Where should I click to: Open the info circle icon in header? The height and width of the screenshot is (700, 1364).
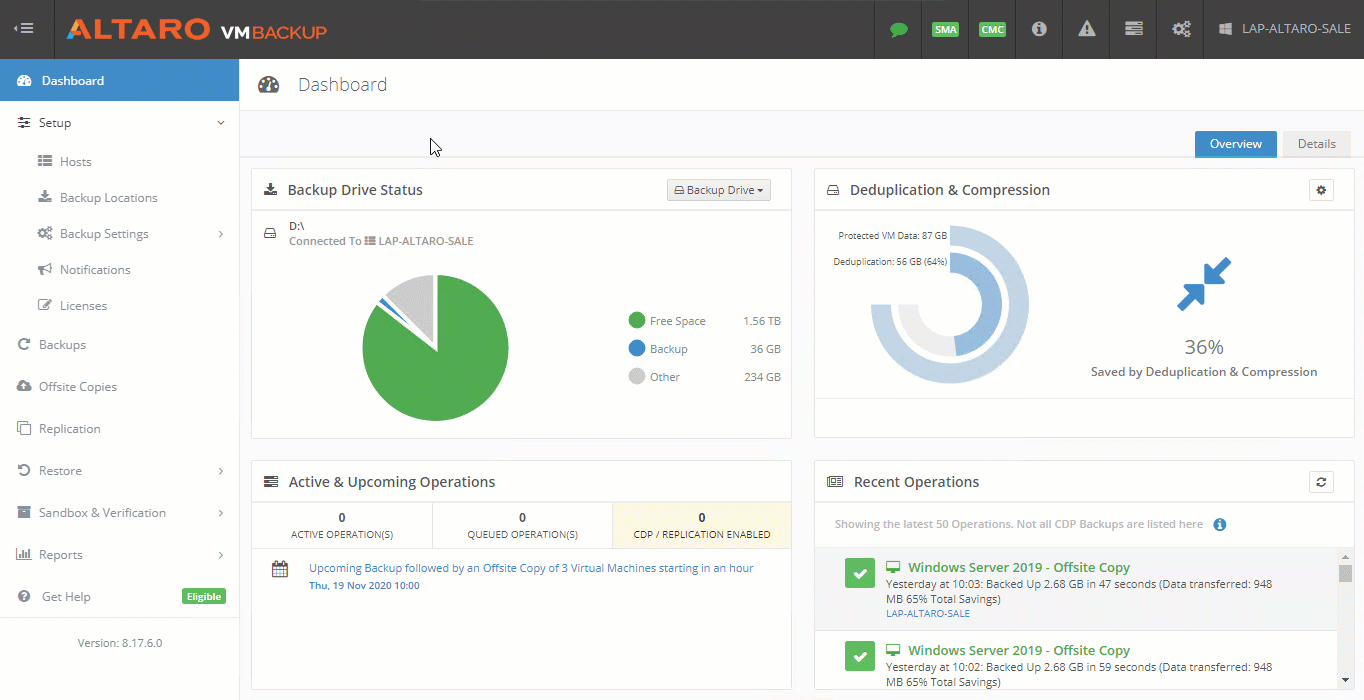1039,29
